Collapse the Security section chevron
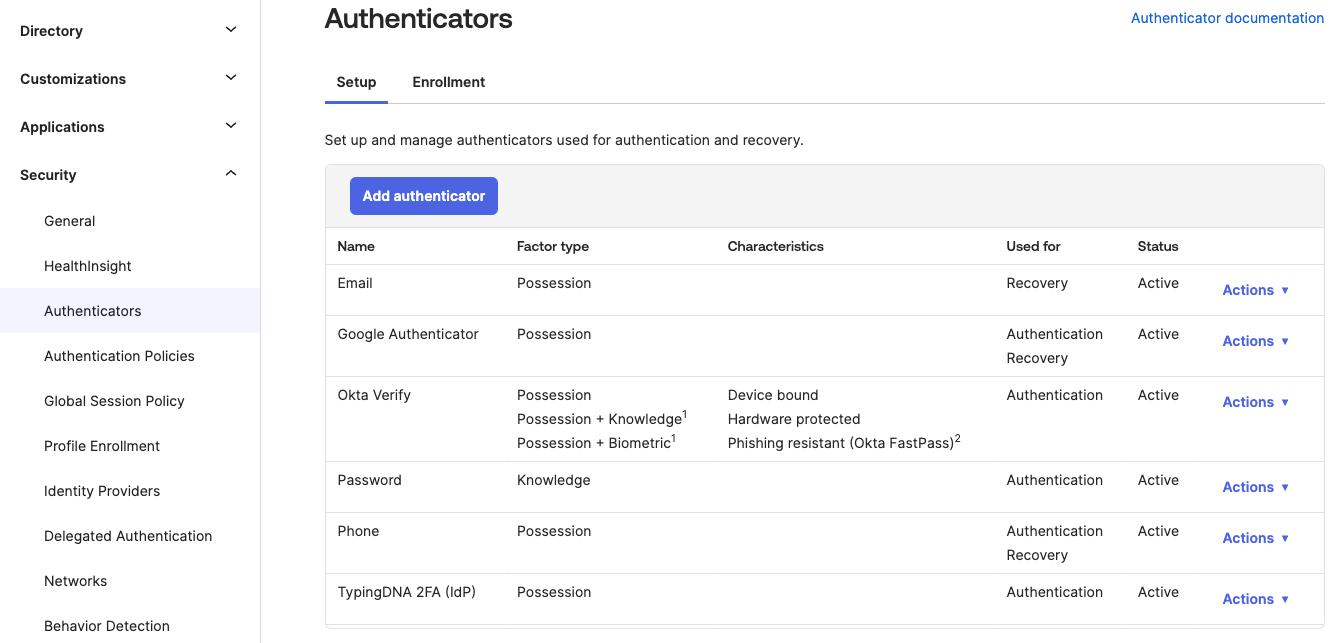 (231, 174)
